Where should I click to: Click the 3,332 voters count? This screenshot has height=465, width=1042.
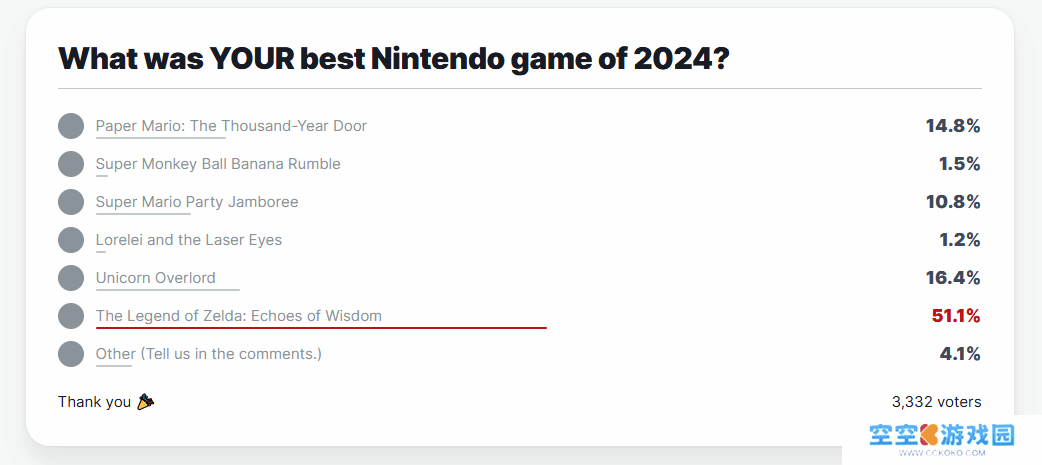pos(936,401)
